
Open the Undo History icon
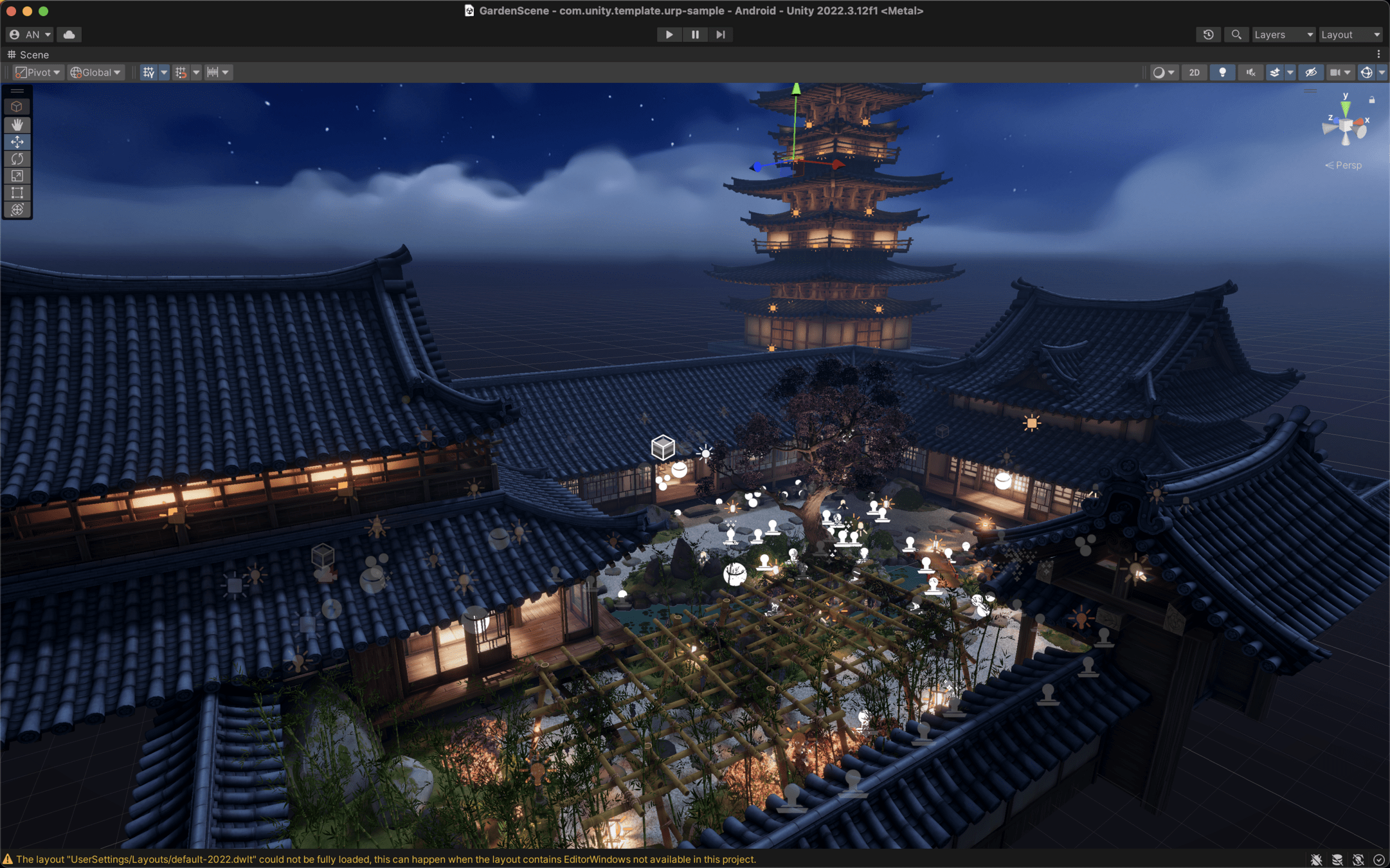(1208, 35)
